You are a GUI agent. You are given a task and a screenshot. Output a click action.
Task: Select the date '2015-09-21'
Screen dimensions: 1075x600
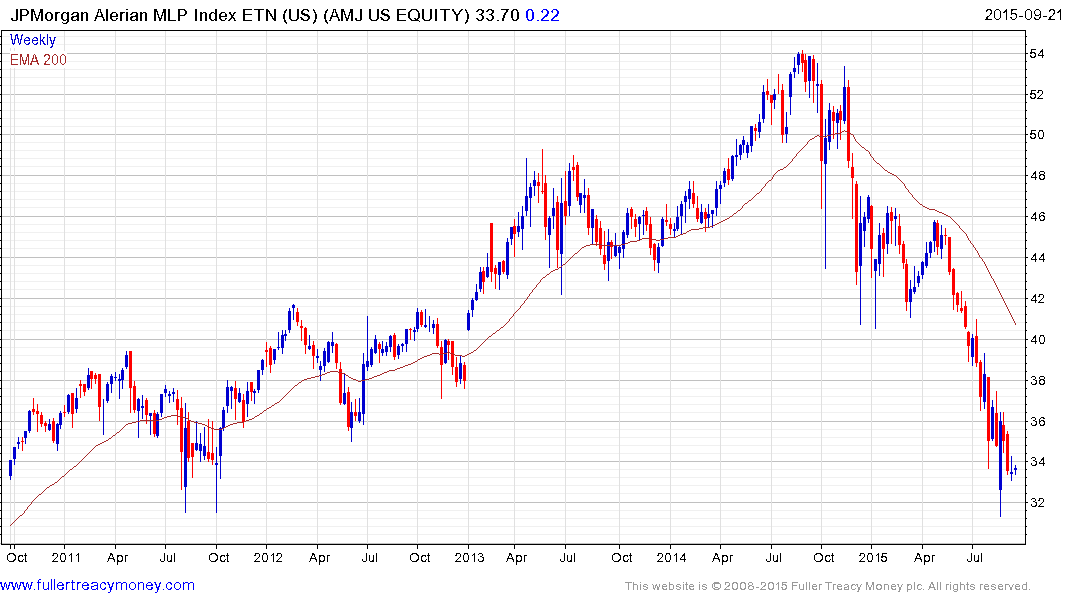(x=1023, y=15)
